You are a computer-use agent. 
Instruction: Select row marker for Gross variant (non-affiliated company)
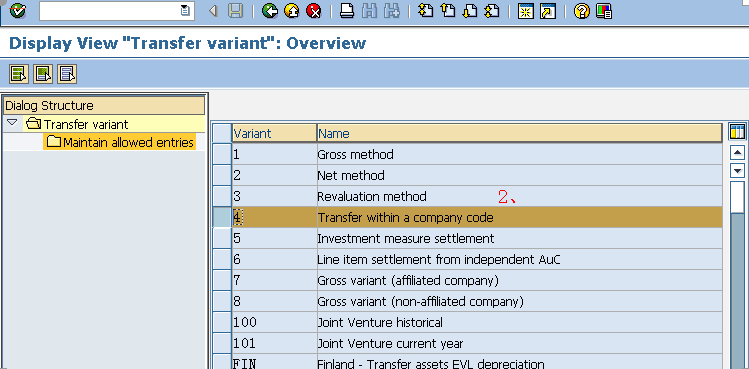click(222, 302)
